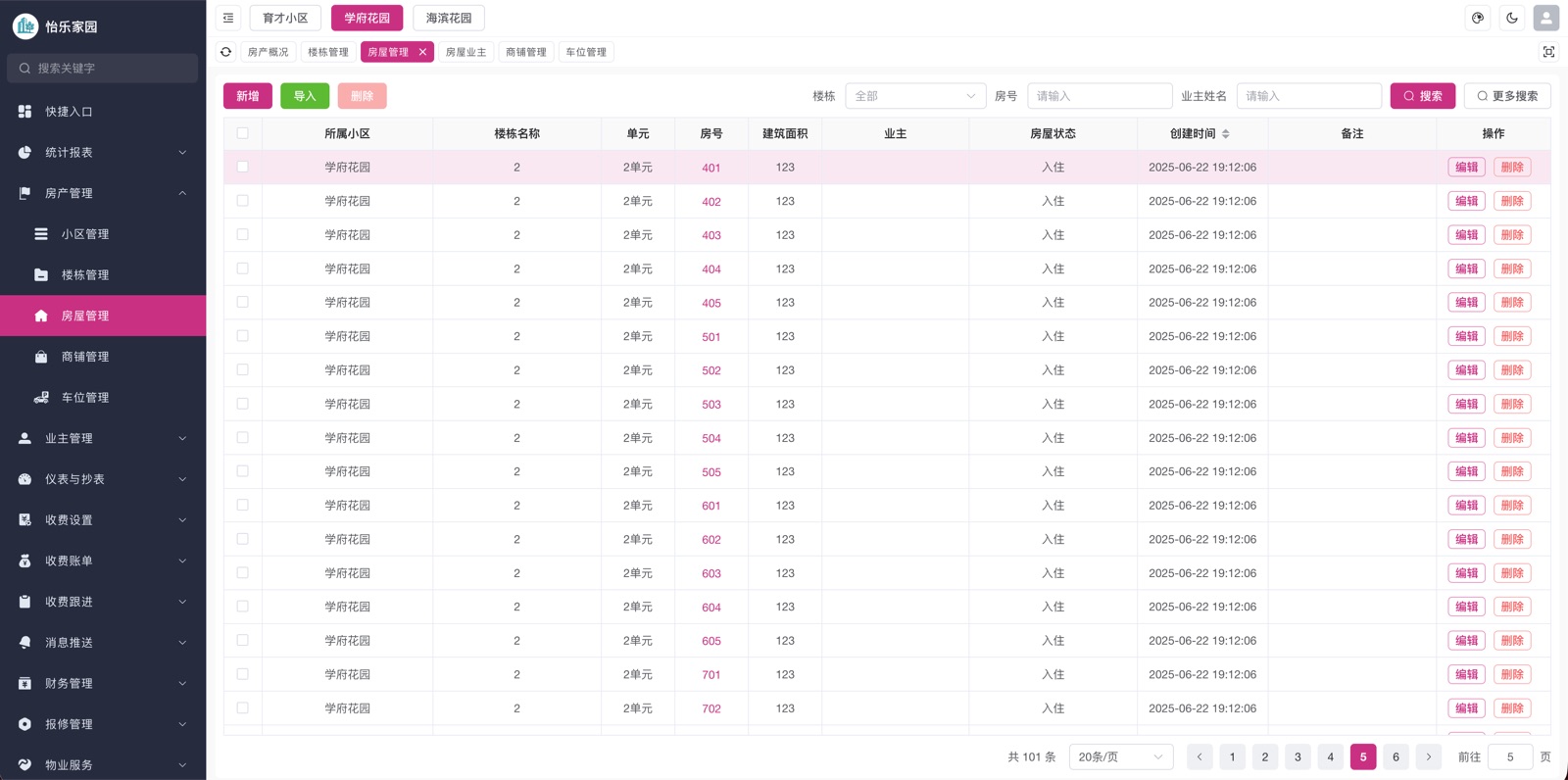Click 统计报表 pie chart icon

(24, 152)
